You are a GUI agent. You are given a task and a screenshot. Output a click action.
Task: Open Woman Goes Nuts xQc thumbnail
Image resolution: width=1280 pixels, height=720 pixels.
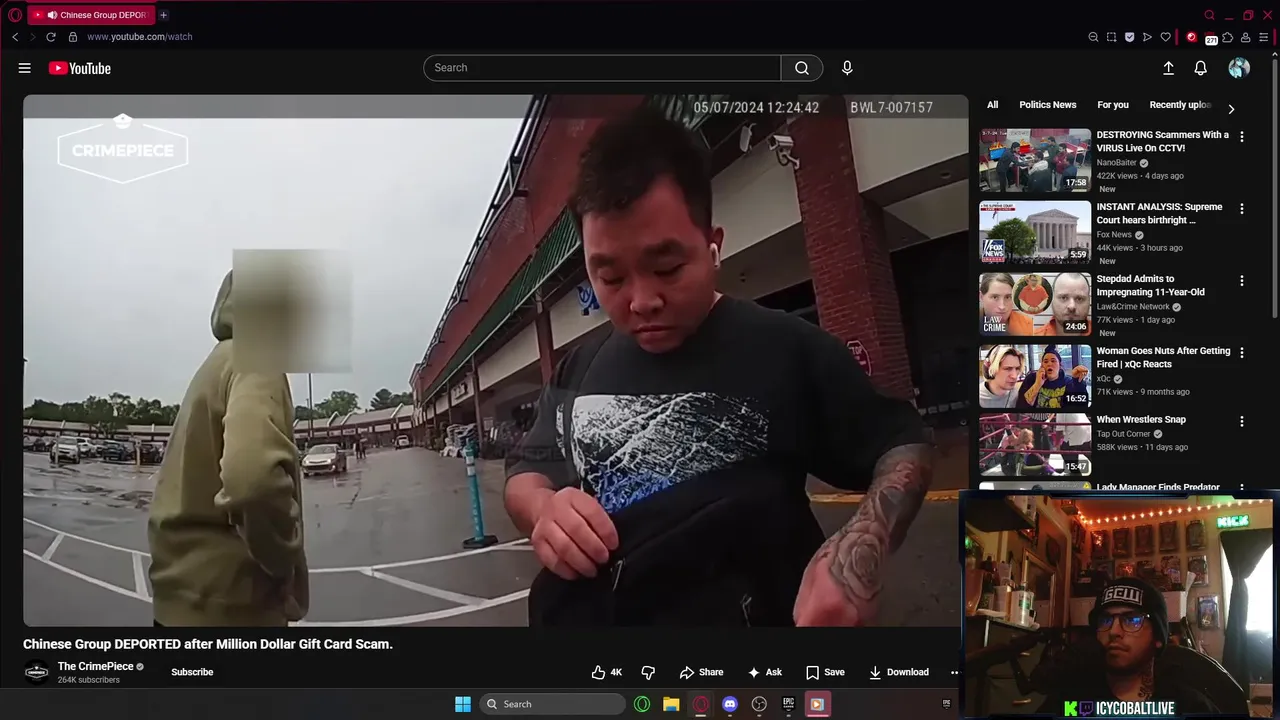pyautogui.click(x=1035, y=376)
